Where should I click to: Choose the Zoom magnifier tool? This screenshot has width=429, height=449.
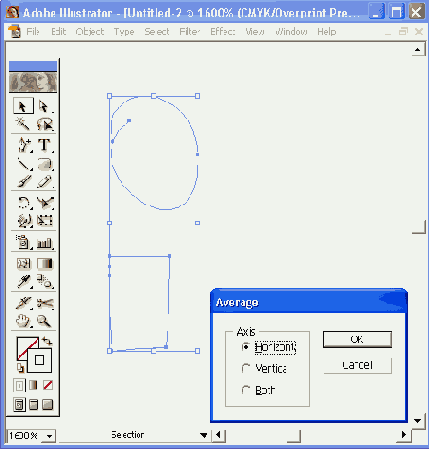44,321
